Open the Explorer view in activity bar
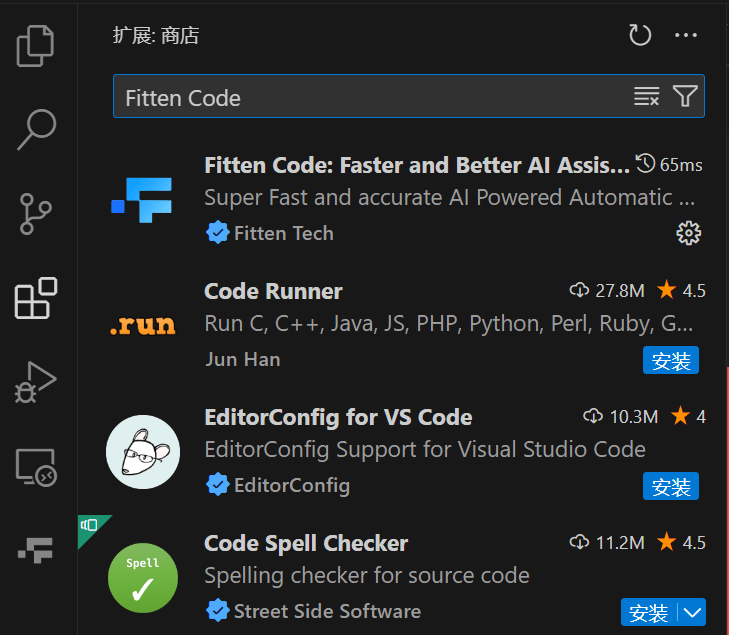 coord(36,45)
